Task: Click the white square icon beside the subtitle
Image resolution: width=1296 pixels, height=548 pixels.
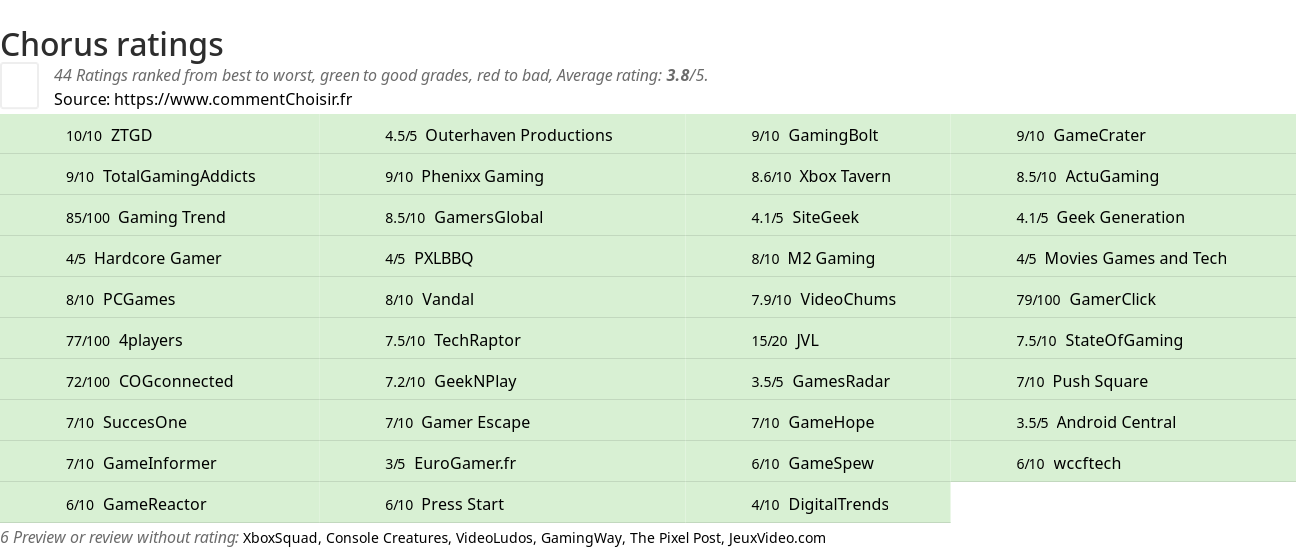Action: 19,85
